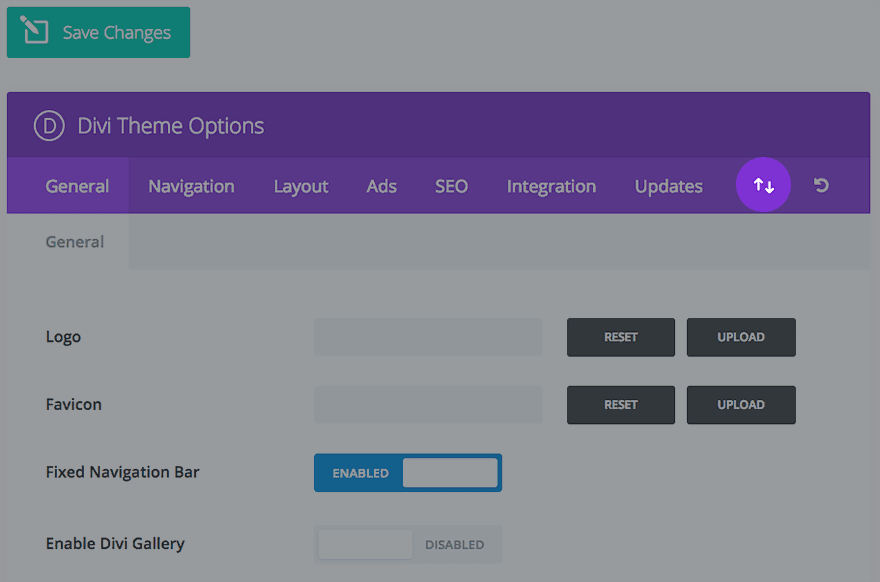Switch to the General main tab
The height and width of the screenshot is (582, 880).
click(x=77, y=186)
